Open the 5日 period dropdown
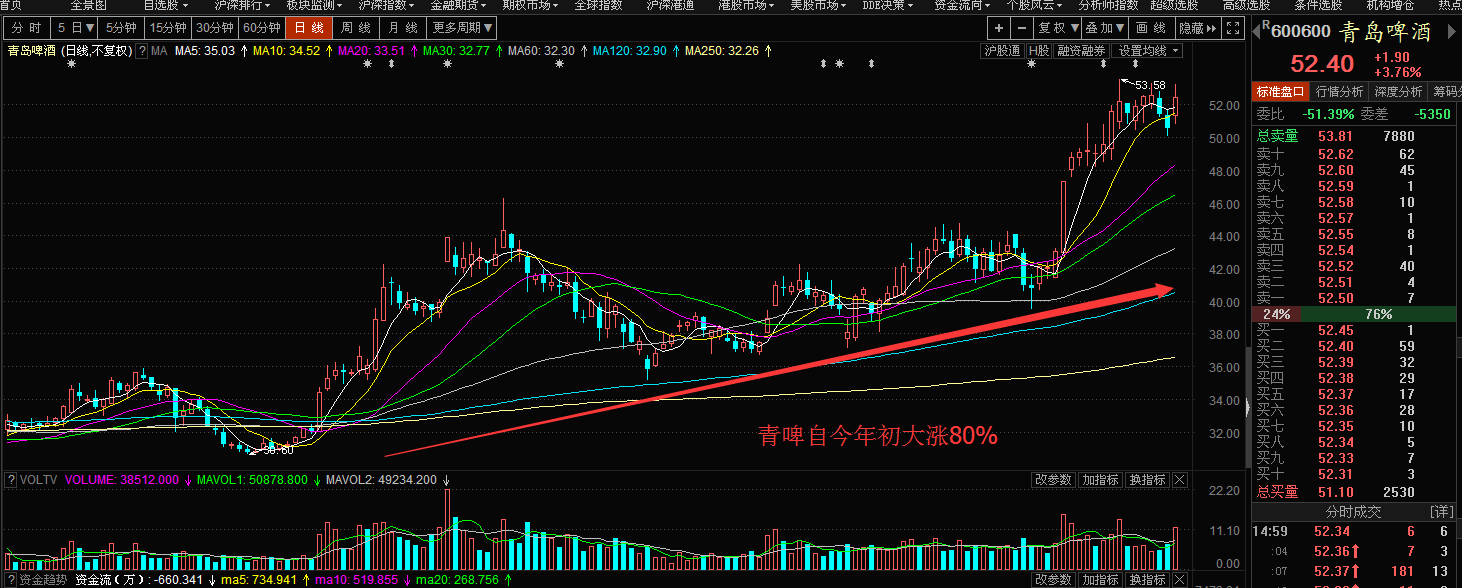1462x588 pixels. (x=75, y=28)
